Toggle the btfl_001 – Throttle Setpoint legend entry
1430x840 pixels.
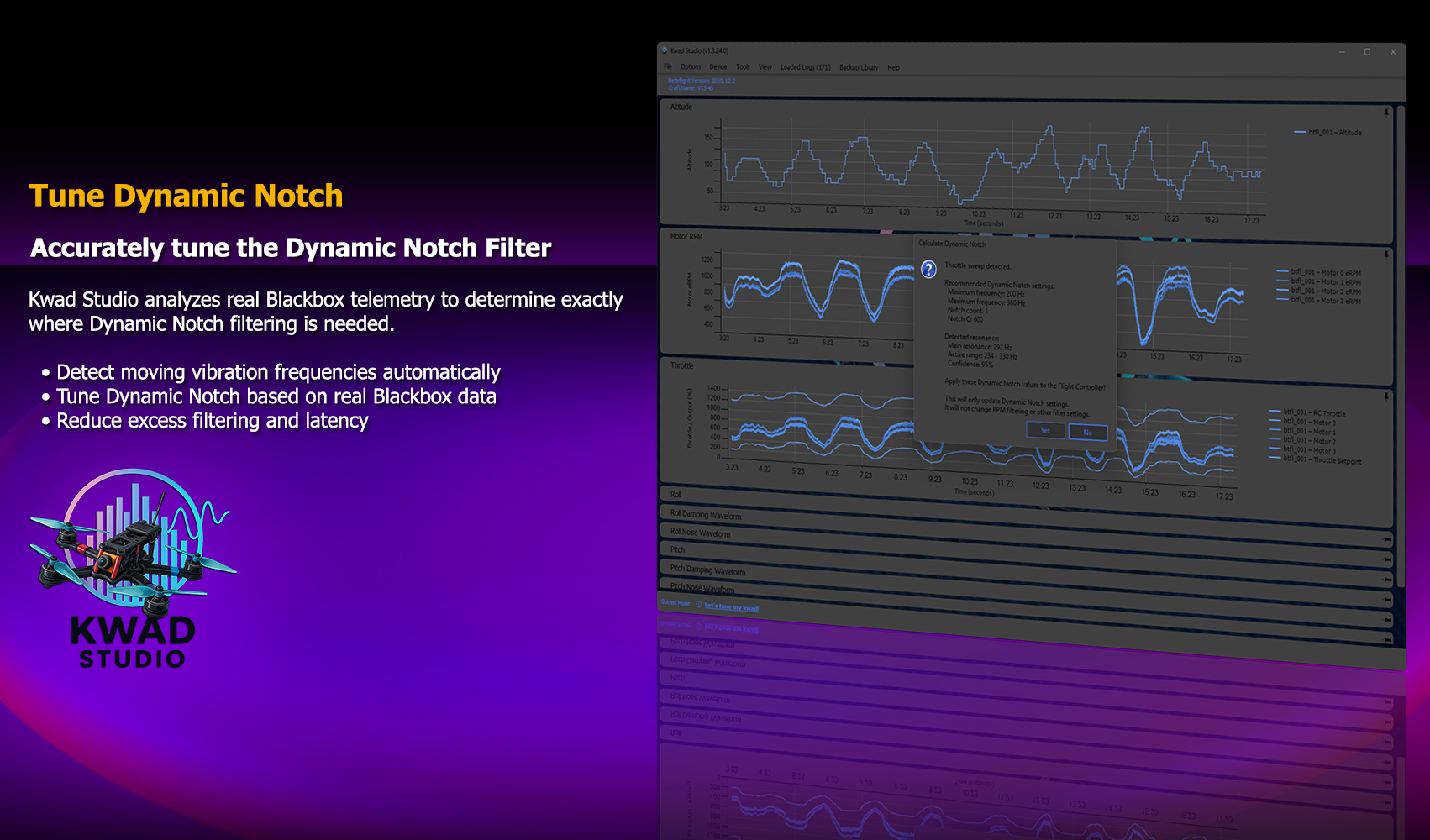tap(1316, 459)
